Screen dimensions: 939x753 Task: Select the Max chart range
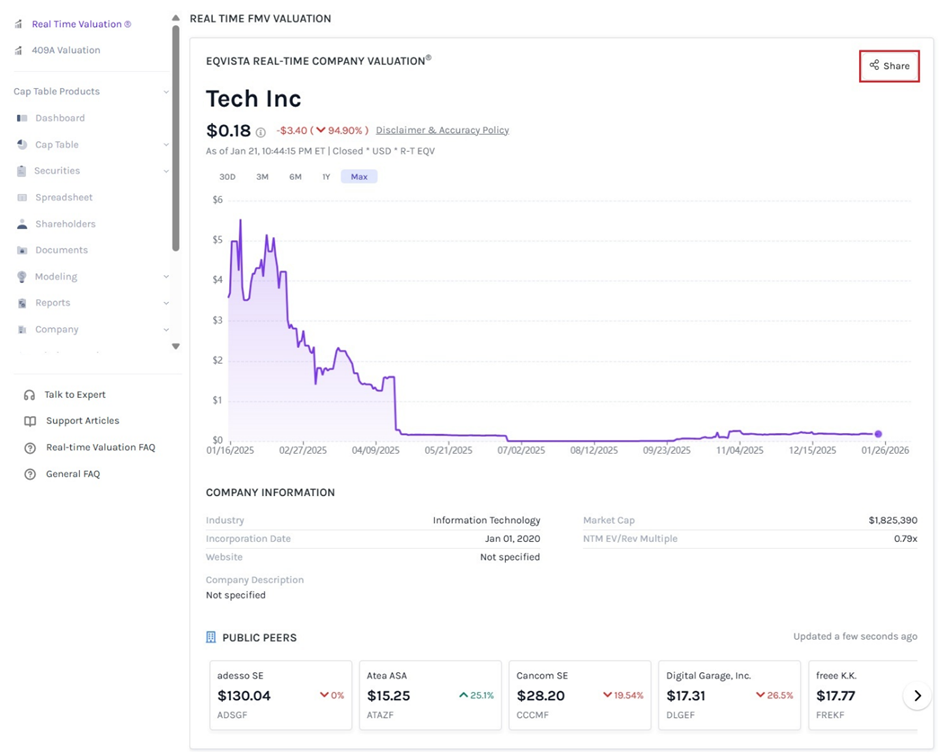click(359, 177)
